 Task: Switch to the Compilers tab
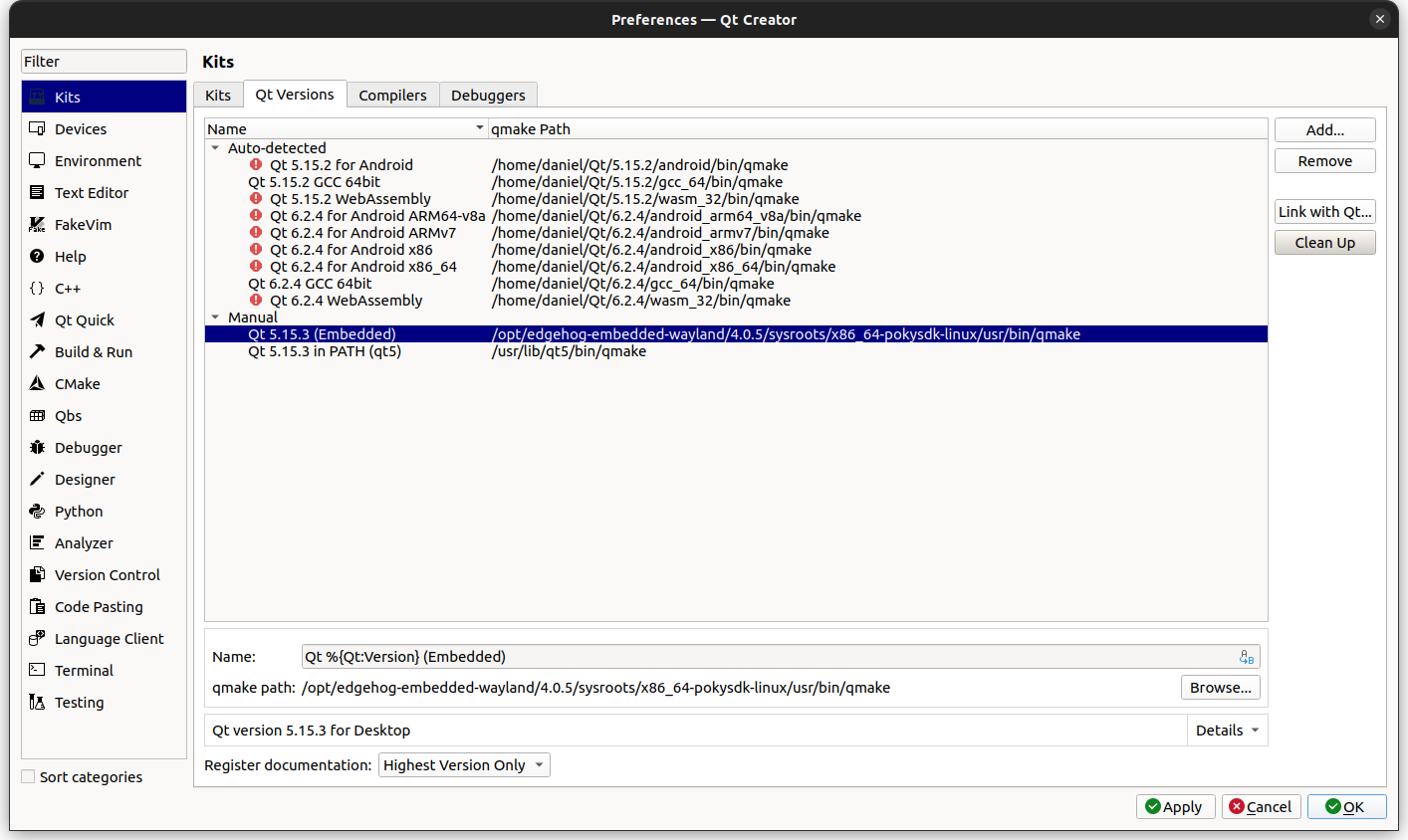coord(392,95)
